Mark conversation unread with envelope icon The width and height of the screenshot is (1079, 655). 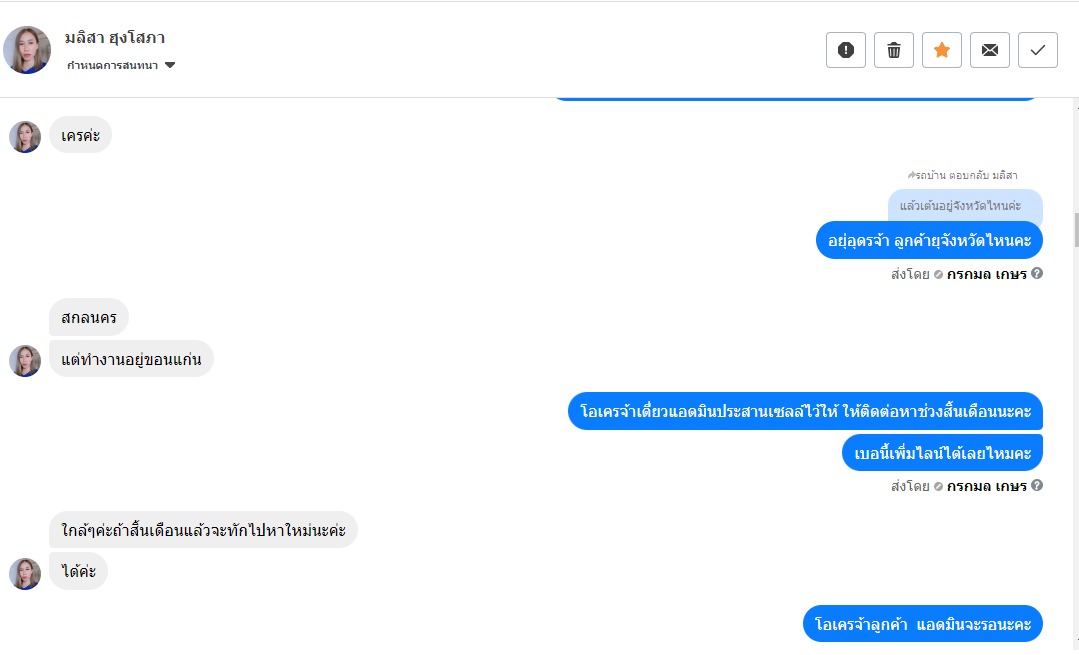[990, 50]
